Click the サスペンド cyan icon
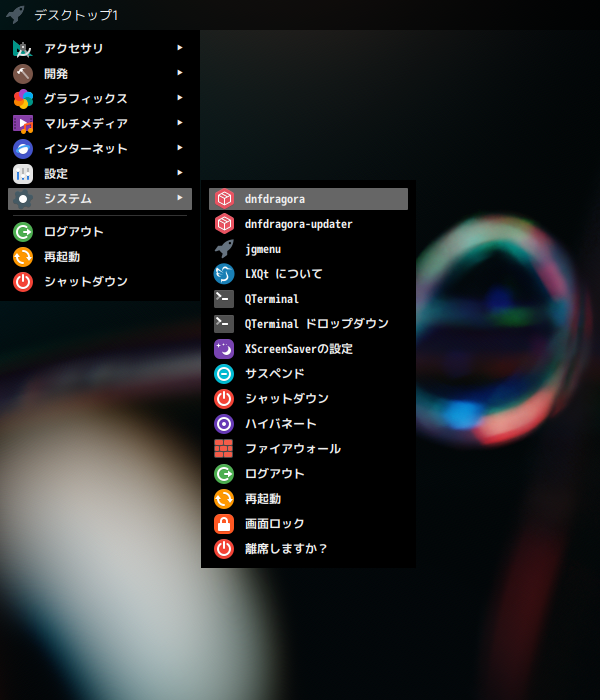The image size is (600, 700). click(x=224, y=374)
